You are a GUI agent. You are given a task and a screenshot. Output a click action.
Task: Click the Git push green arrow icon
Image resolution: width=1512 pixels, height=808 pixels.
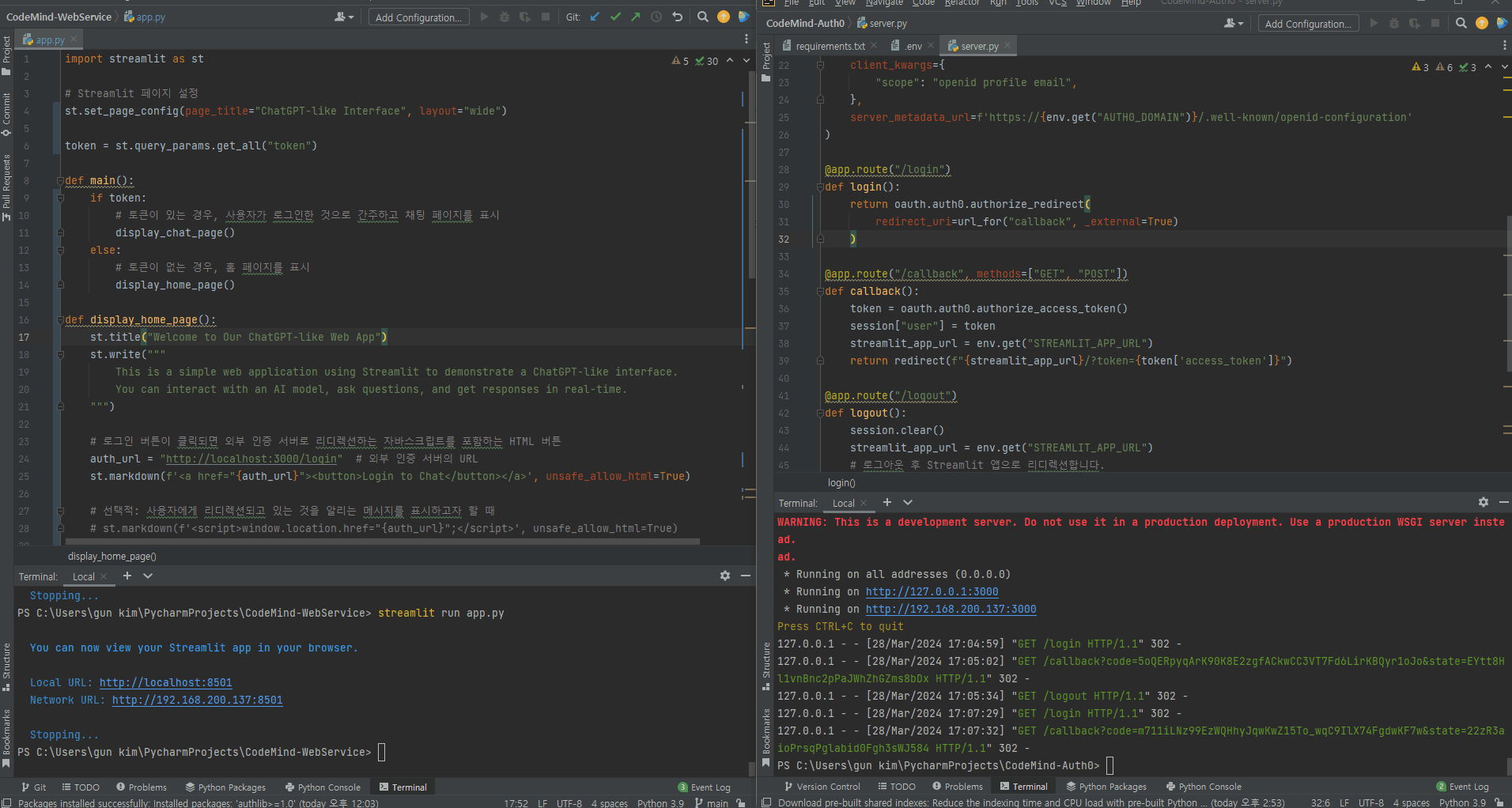[636, 17]
